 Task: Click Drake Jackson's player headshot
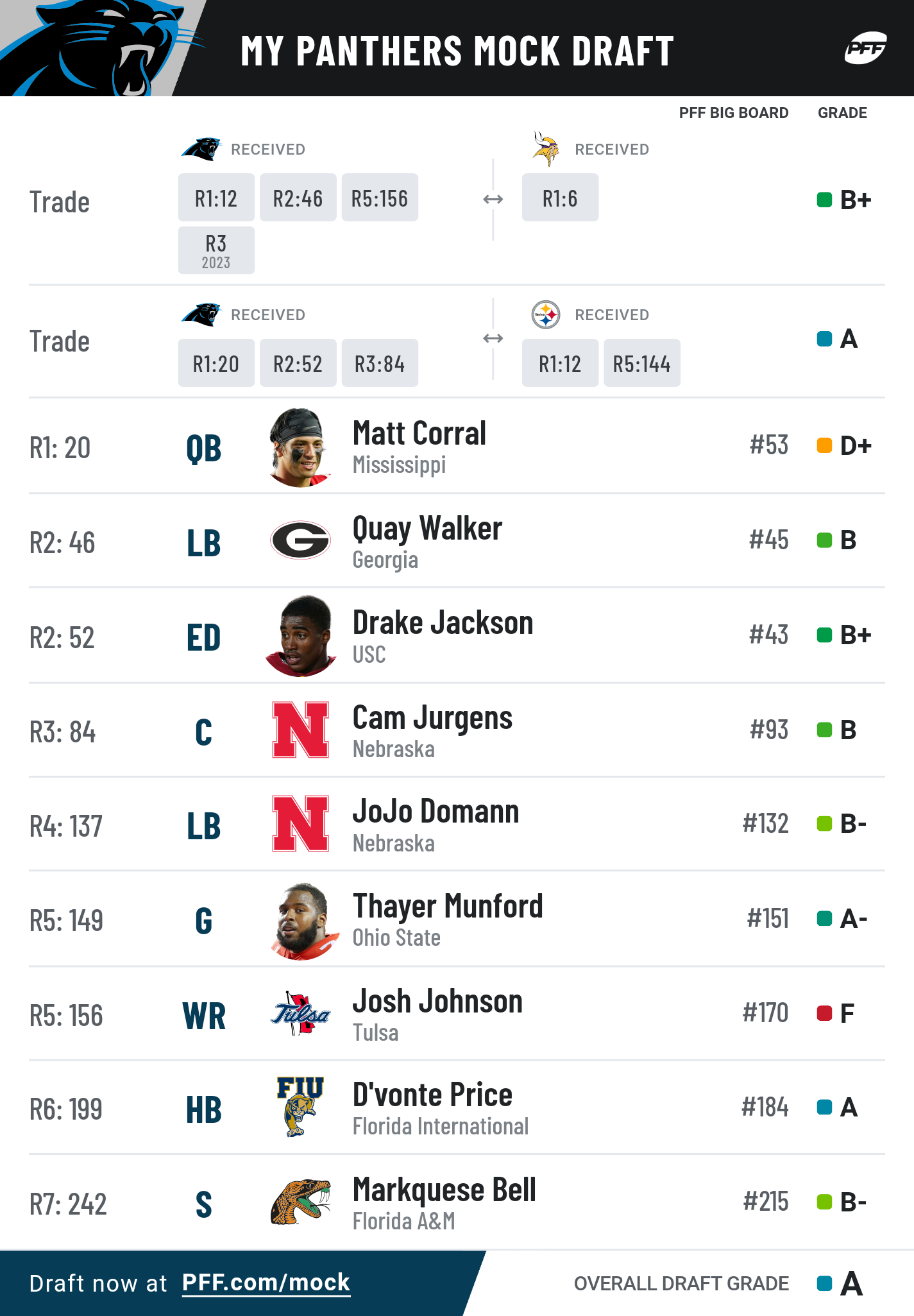tap(300, 636)
